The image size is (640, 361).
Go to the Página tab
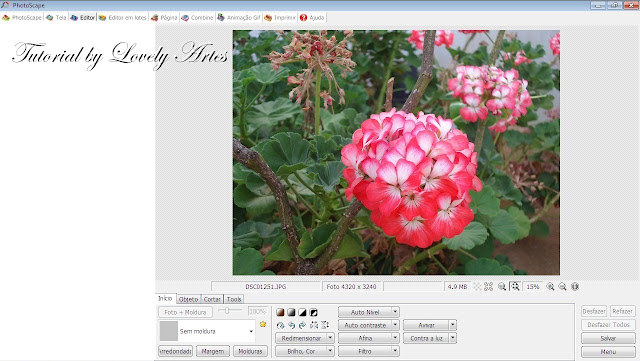tap(164, 18)
